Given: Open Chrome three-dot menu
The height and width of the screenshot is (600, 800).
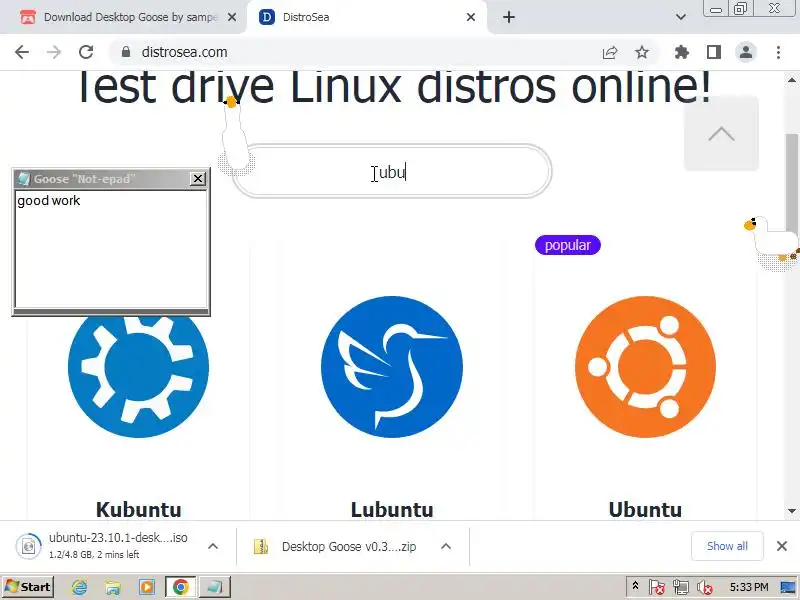Looking at the screenshot, I should click(x=778, y=52).
